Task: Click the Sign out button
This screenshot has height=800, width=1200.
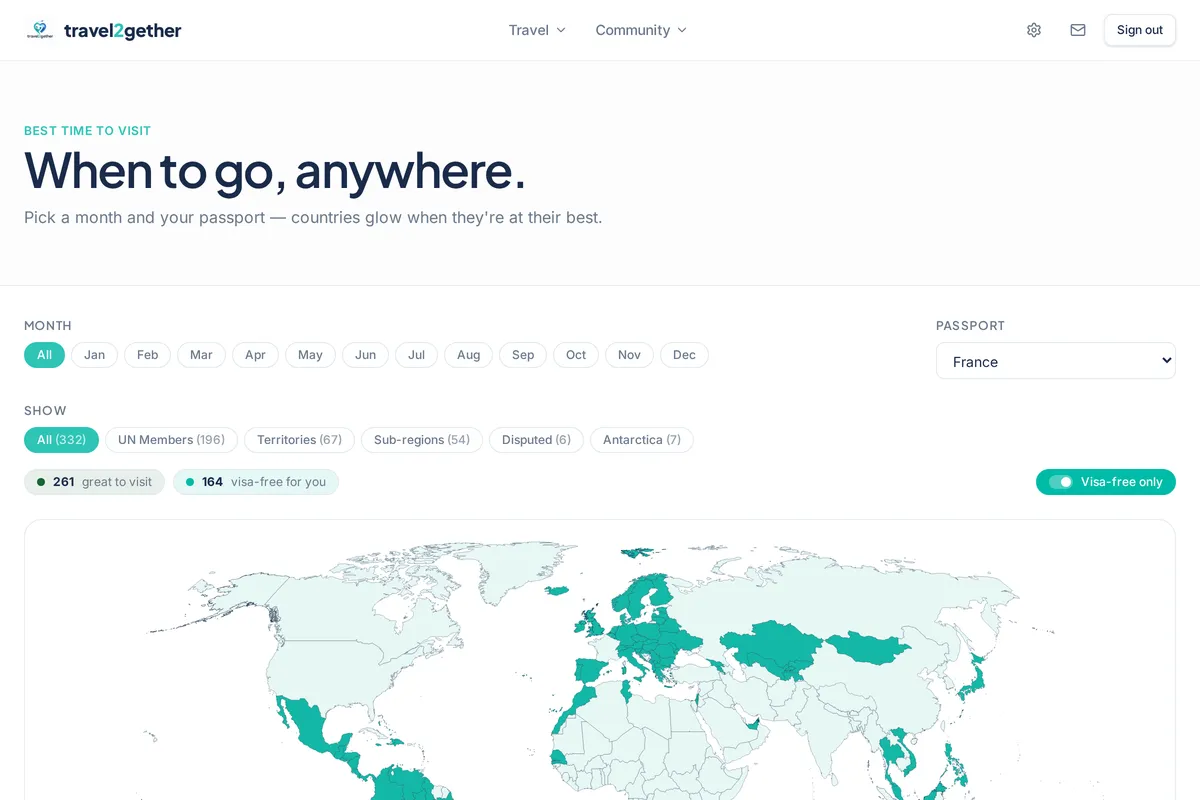Action: (x=1140, y=30)
